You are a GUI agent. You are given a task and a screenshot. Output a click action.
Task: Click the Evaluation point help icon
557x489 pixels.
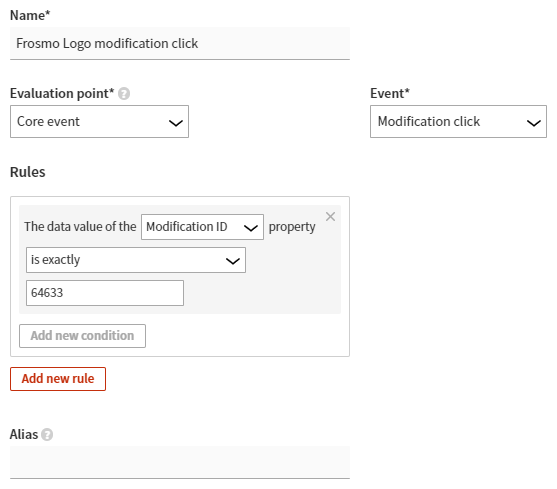(124, 94)
